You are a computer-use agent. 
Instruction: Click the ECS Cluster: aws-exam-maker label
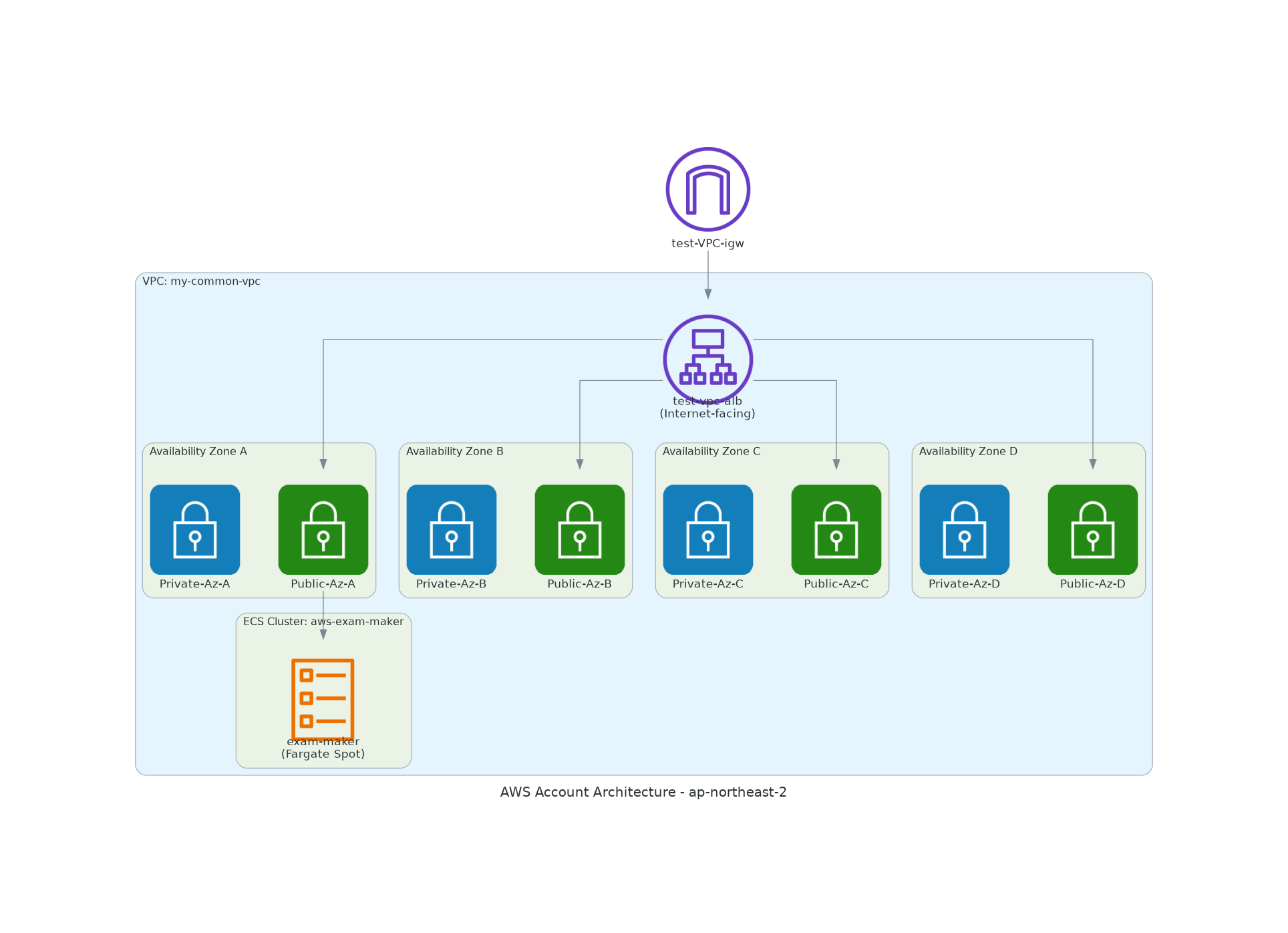coord(323,622)
